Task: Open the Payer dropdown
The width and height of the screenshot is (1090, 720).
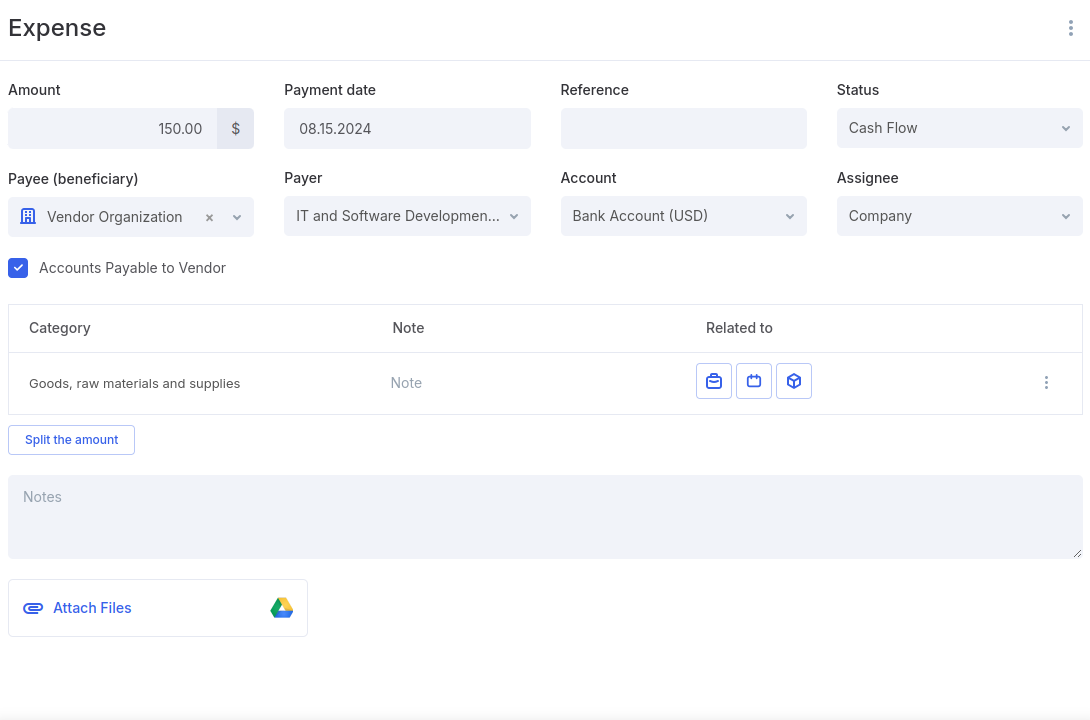Action: click(x=406, y=216)
